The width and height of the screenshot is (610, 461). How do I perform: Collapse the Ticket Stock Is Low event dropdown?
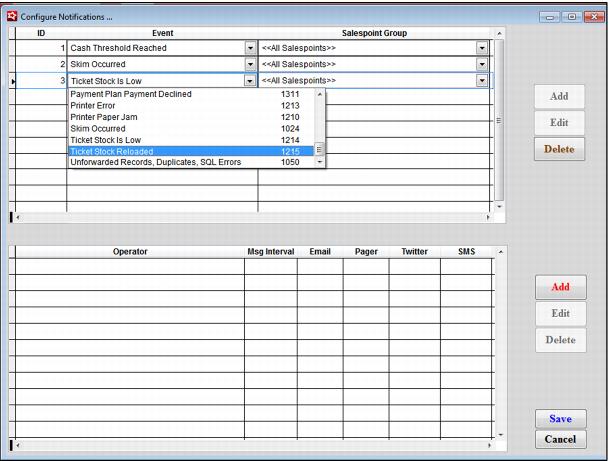[249, 81]
